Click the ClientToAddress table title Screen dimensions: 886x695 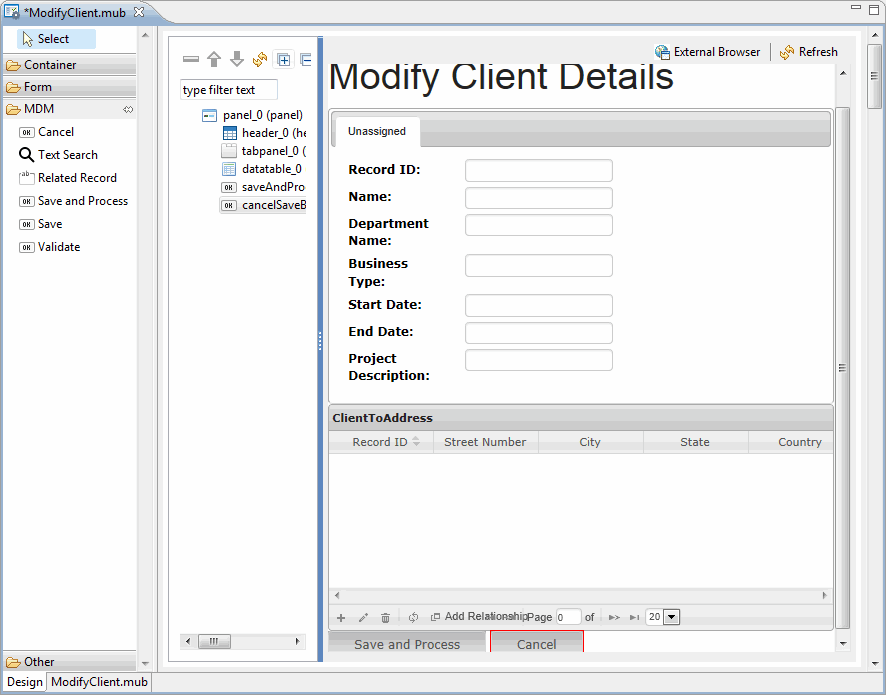[x=383, y=418]
